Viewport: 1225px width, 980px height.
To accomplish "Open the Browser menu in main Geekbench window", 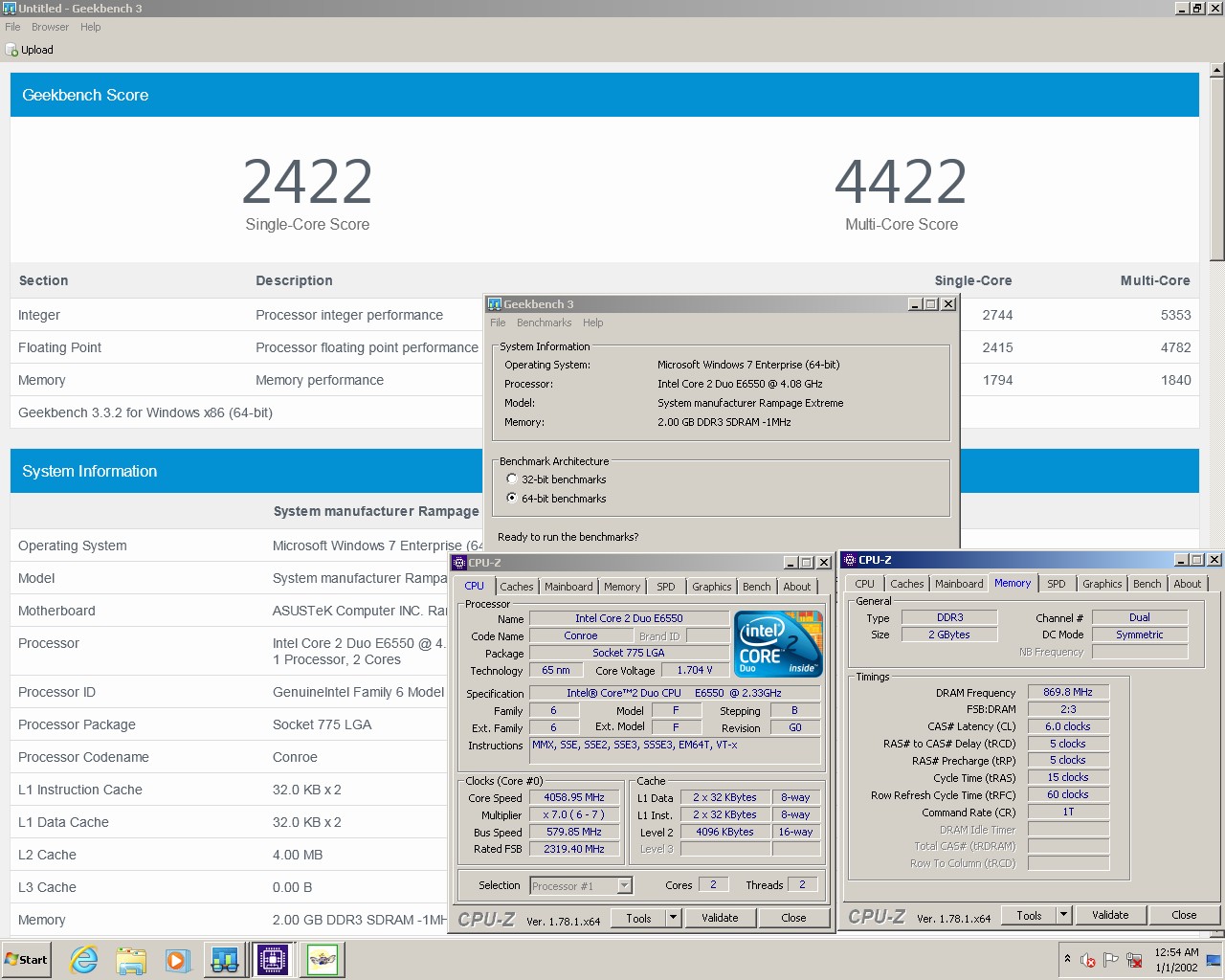I will (50, 27).
